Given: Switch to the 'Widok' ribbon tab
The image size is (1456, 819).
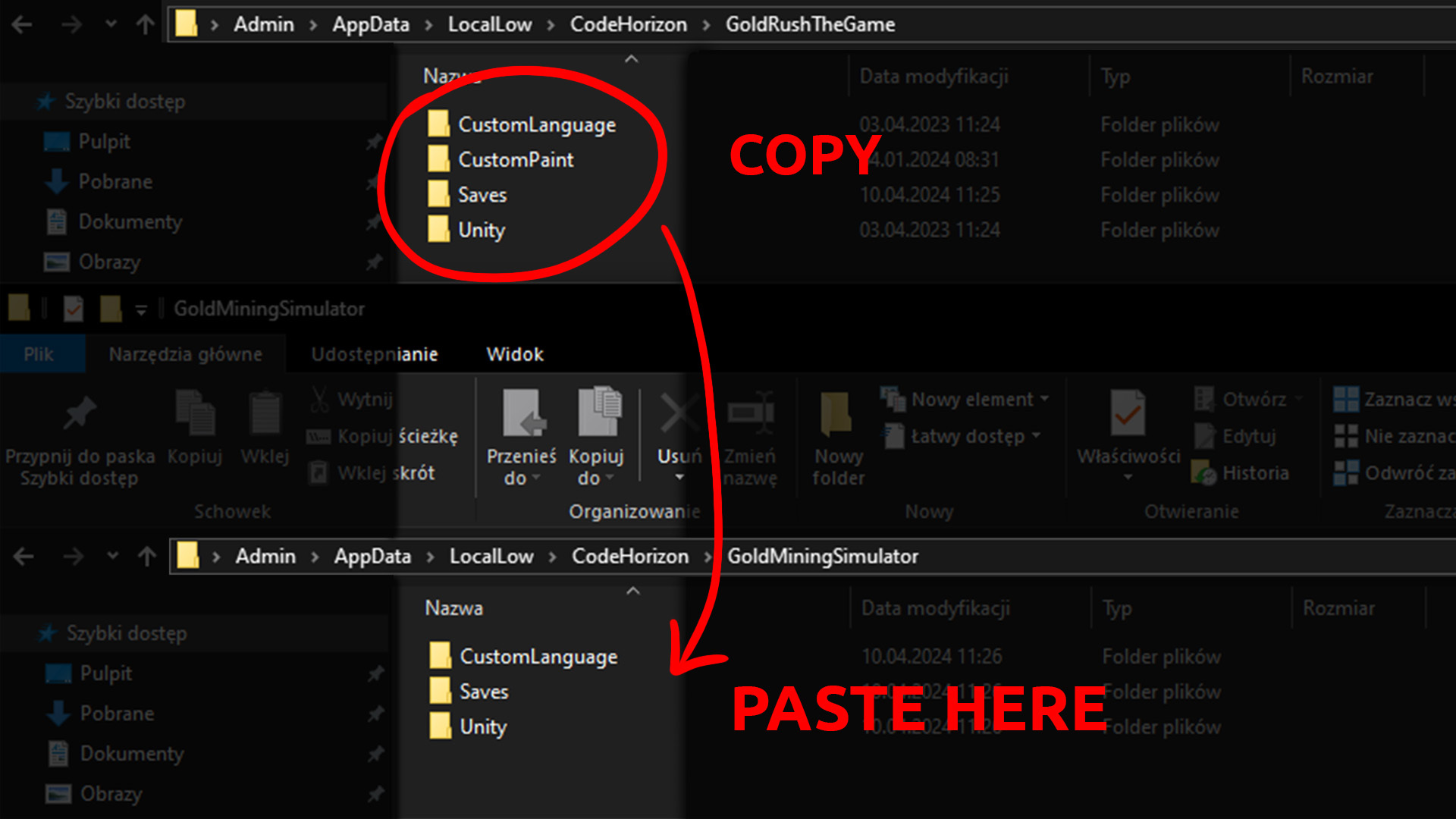Looking at the screenshot, I should point(514,354).
